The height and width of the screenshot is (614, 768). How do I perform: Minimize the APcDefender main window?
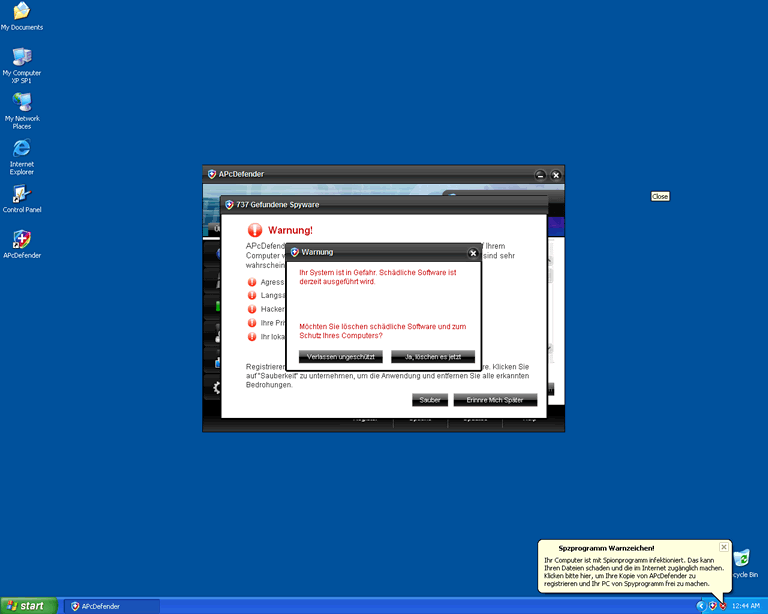point(540,175)
